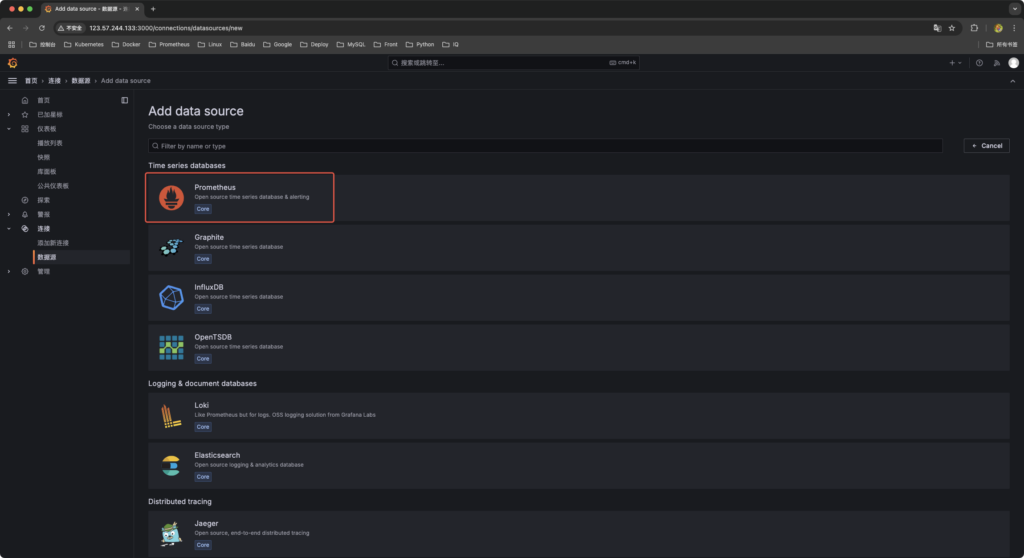Collapse the 仪表板 dashboards section
This screenshot has height=558, width=1024.
coord(9,129)
